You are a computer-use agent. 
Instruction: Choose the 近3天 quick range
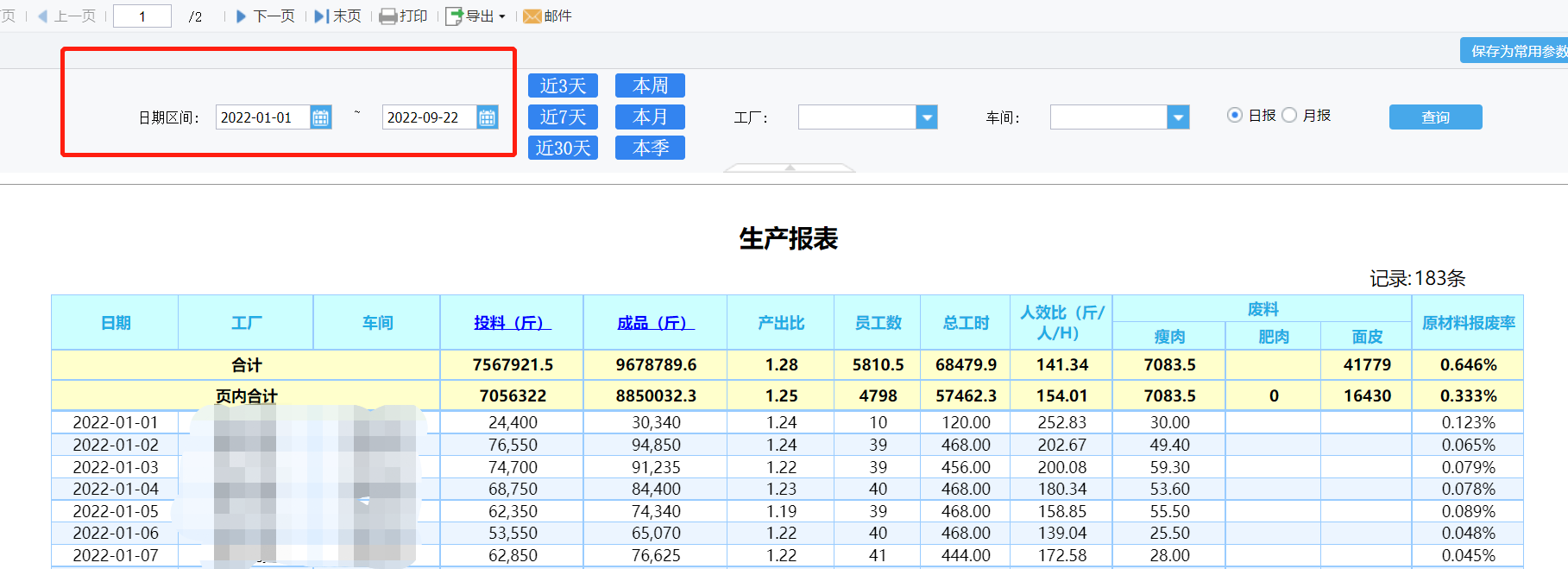[x=563, y=85]
